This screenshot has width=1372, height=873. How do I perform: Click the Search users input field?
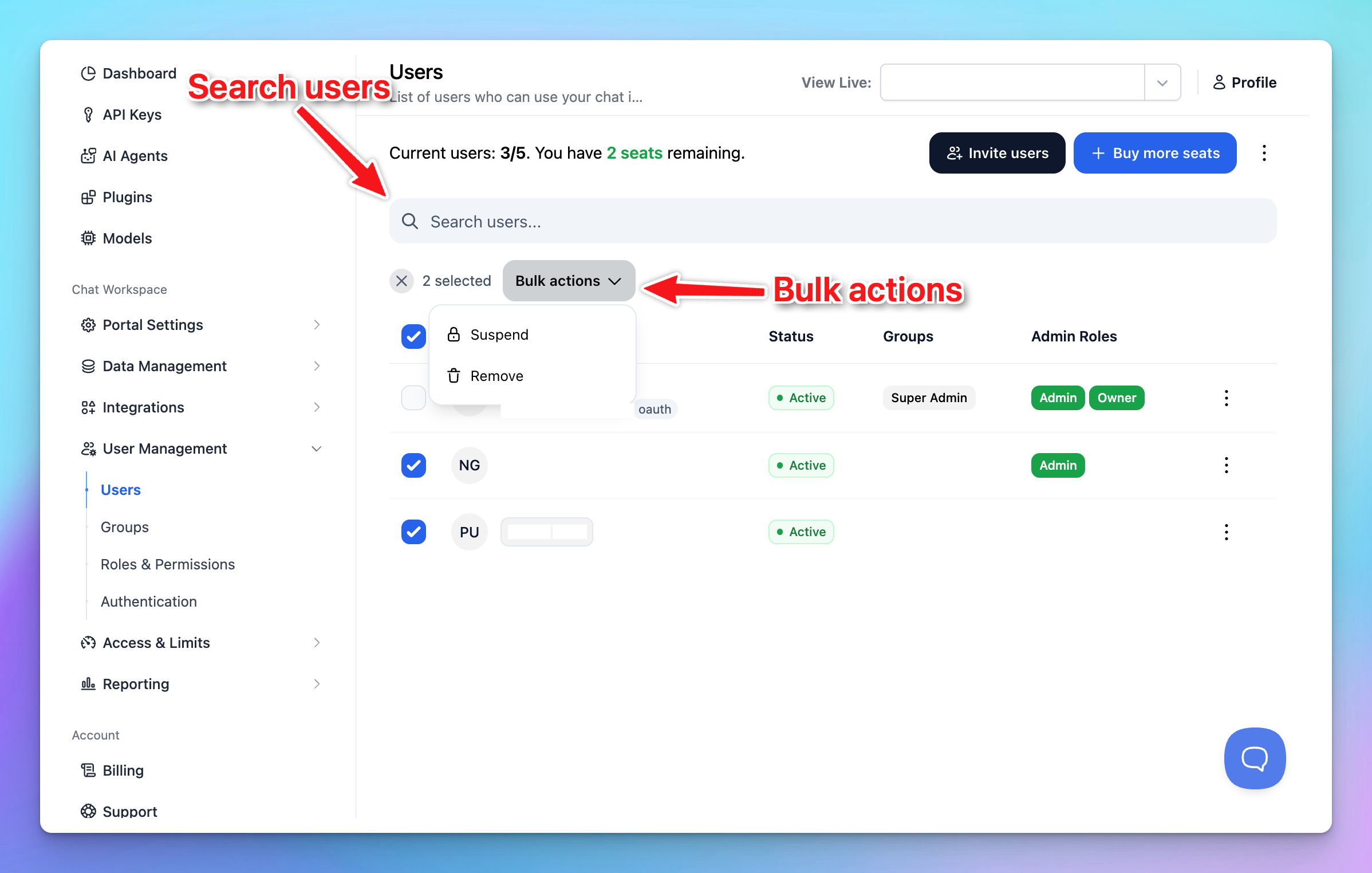tap(833, 221)
